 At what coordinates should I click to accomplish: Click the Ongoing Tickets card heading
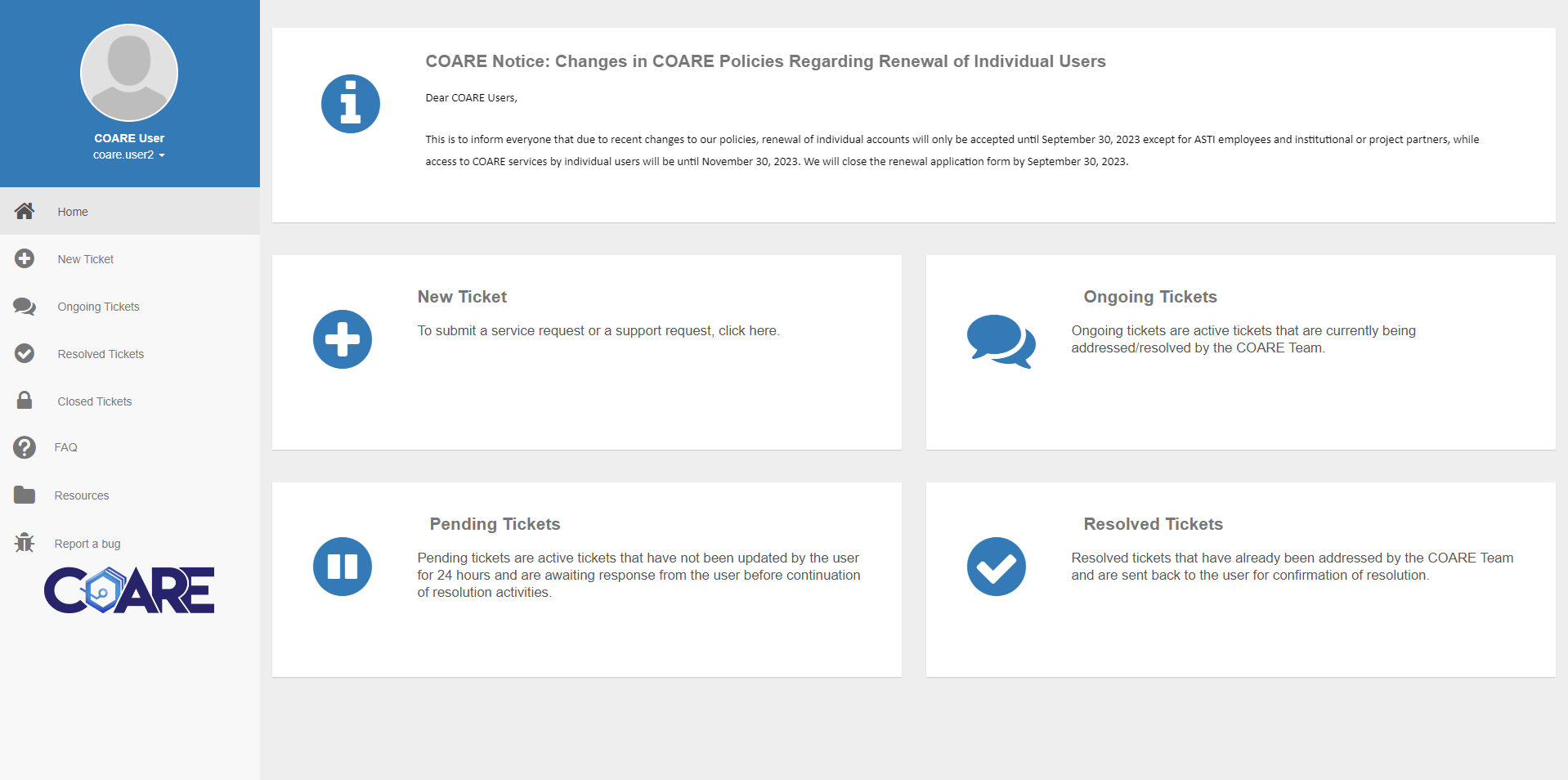[x=1150, y=297]
